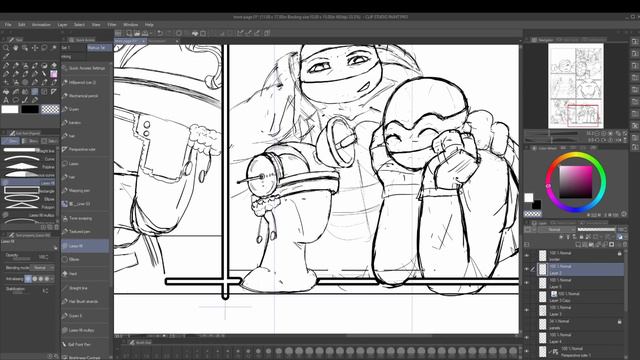
Task: Hide Layer 2 with its eye icon
Action: click(527, 269)
